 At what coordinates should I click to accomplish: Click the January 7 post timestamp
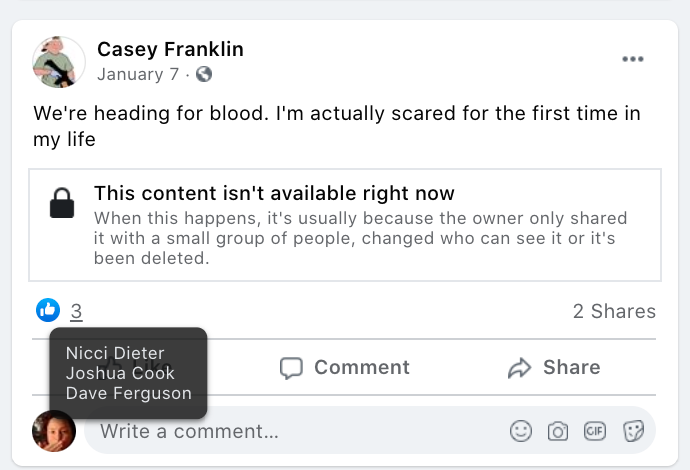point(139,74)
